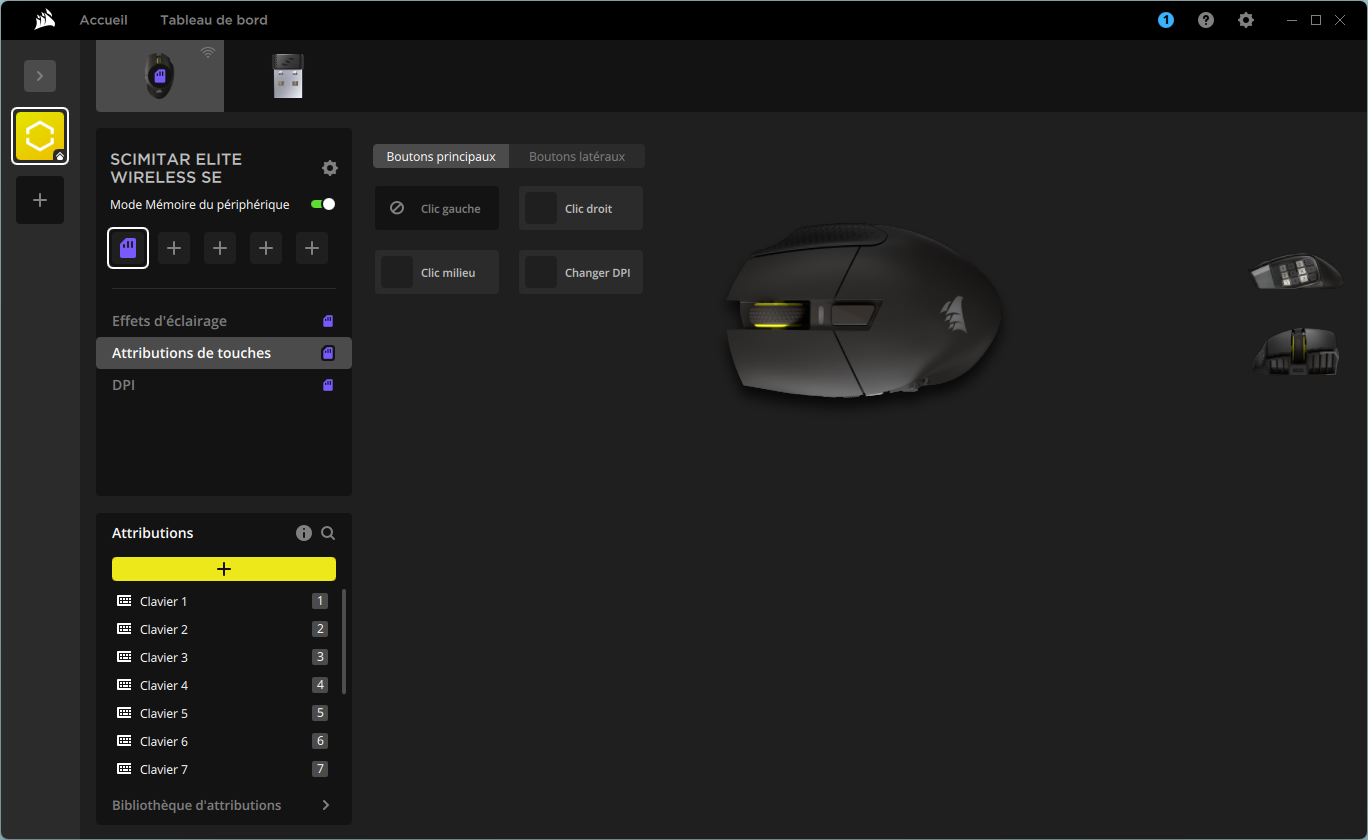
Task: Add new attribution with yellow plus button
Action: (224, 569)
